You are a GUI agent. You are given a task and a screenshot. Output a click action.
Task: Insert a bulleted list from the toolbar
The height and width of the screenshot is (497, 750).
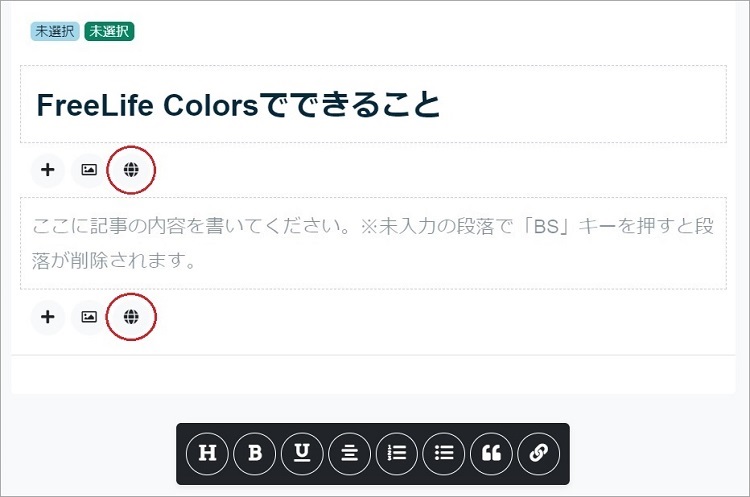pyautogui.click(x=444, y=453)
